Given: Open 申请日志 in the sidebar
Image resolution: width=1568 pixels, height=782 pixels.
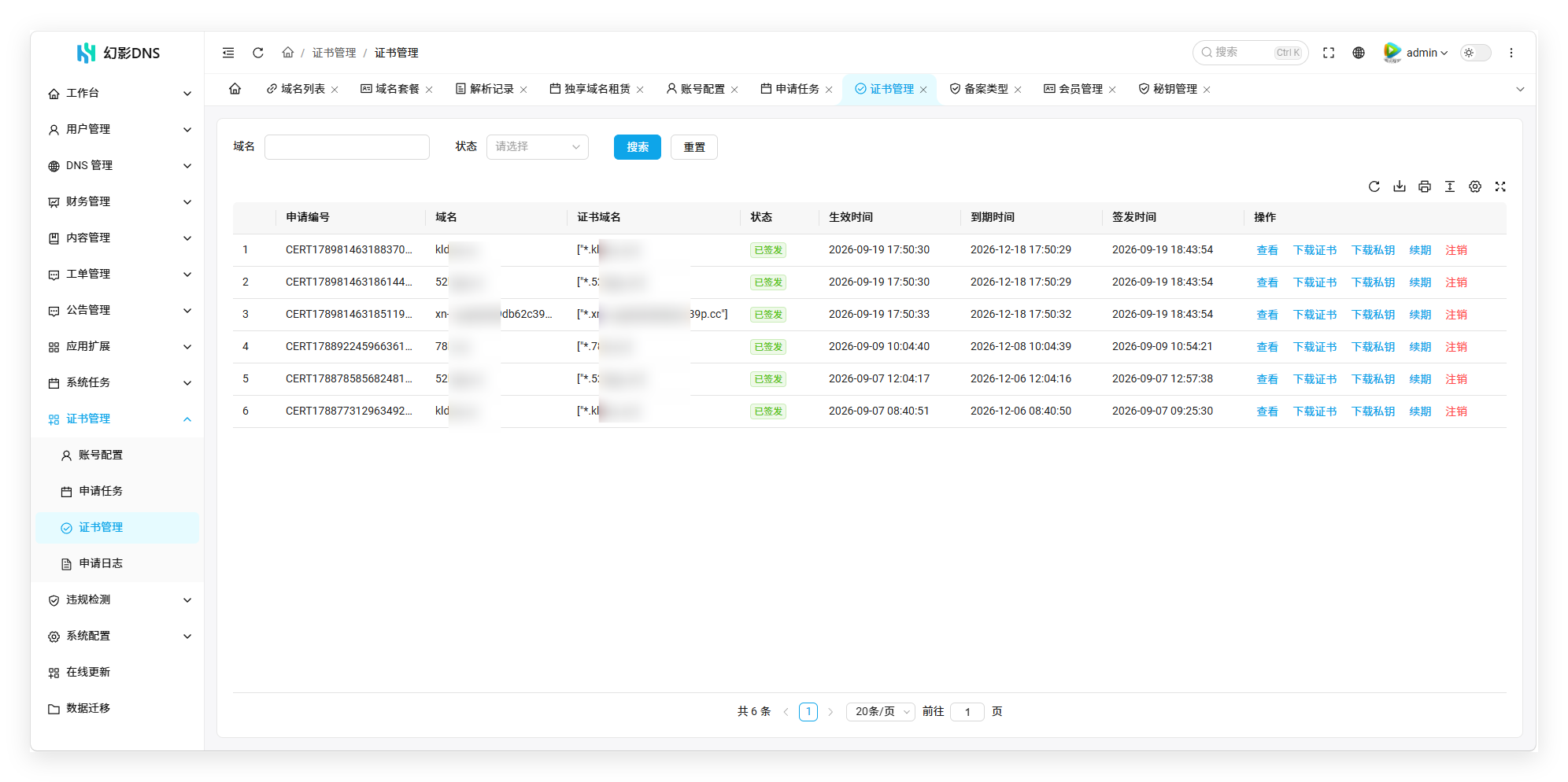Looking at the screenshot, I should pos(118,564).
